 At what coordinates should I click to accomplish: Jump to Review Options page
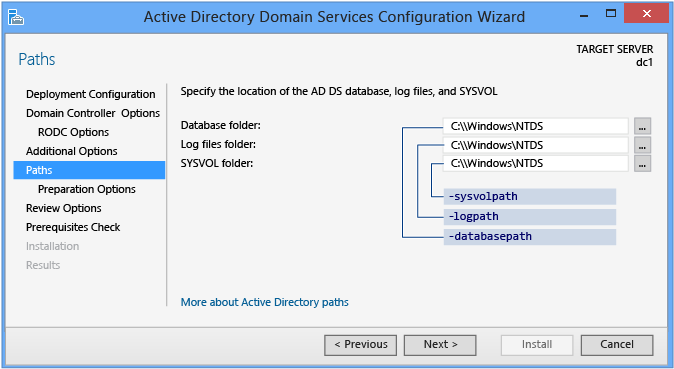pyautogui.click(x=64, y=208)
